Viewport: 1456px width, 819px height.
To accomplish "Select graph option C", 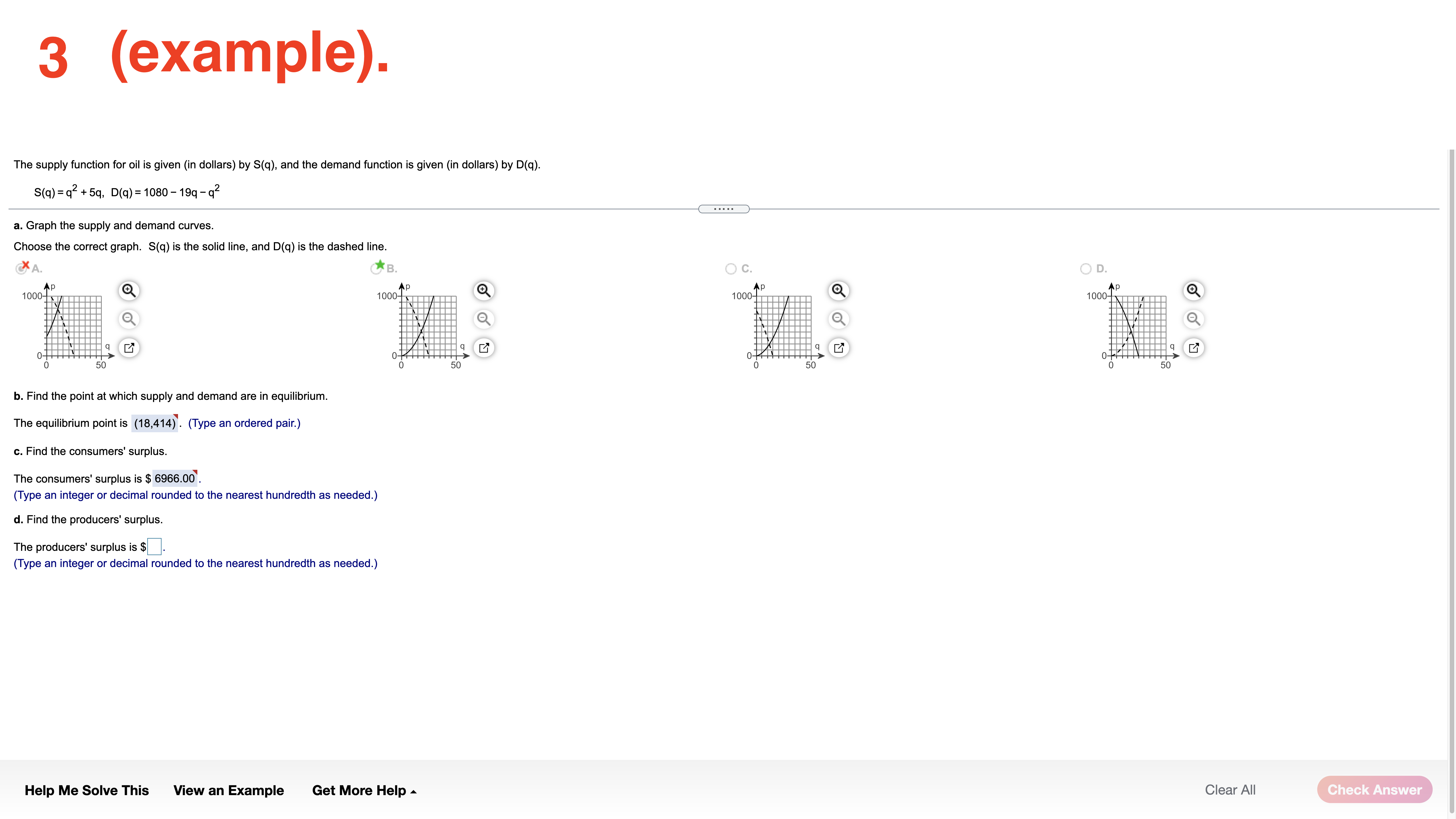I will tap(730, 268).
